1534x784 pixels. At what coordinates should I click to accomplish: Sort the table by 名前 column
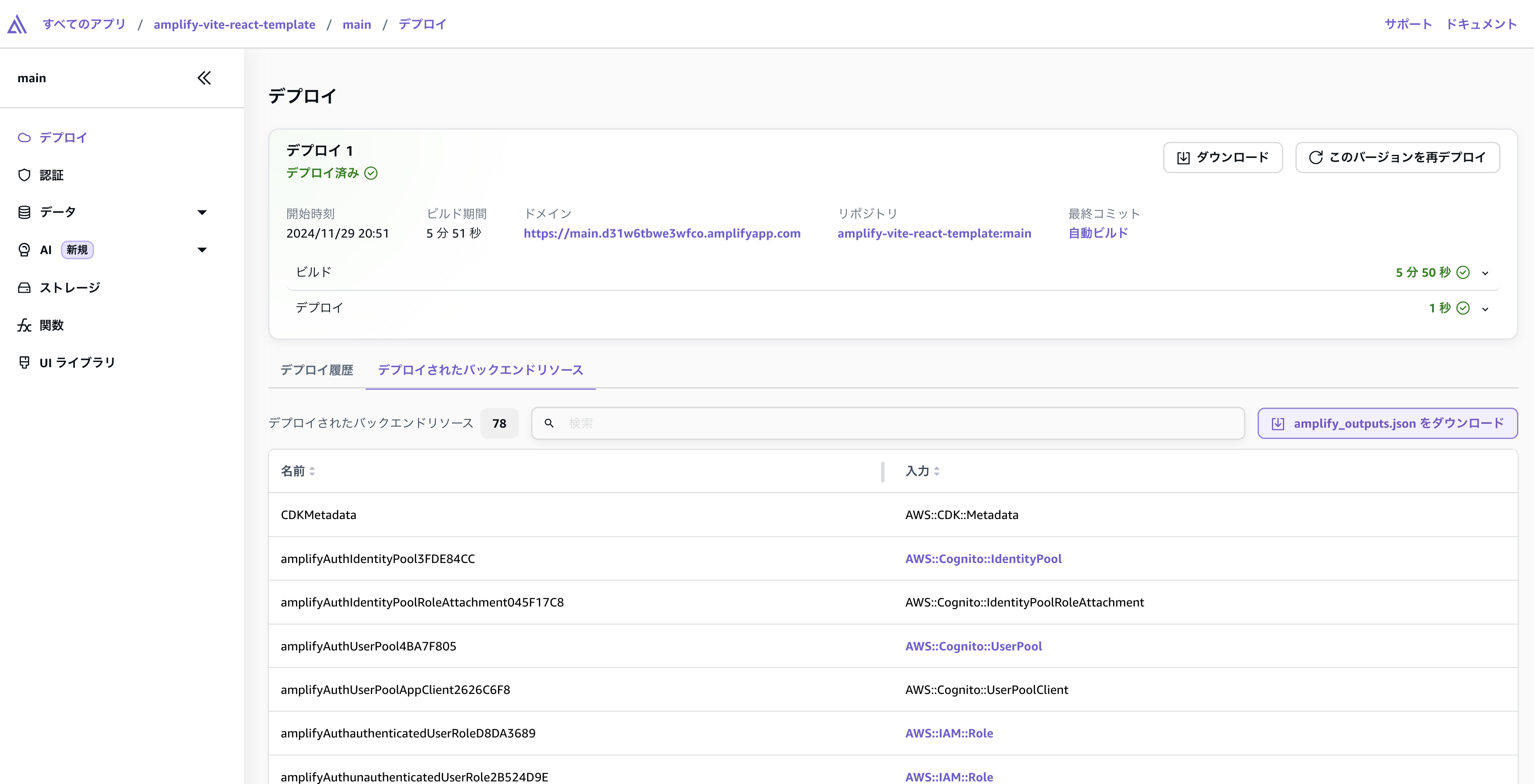tap(298, 471)
